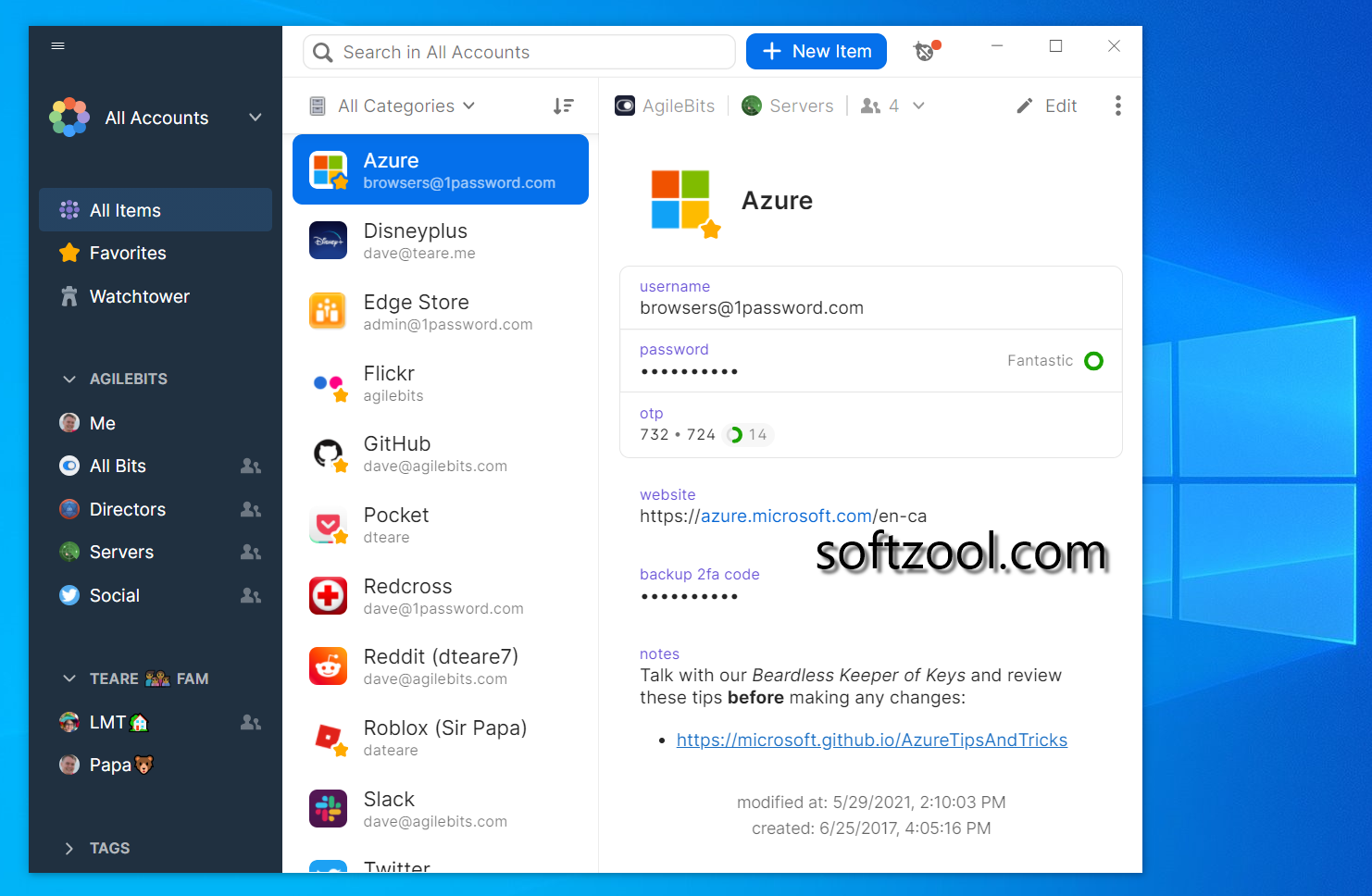Collapse the sidebar with the hamburger toggle
Screen dimensions: 1372x896
pyautogui.click(x=57, y=45)
